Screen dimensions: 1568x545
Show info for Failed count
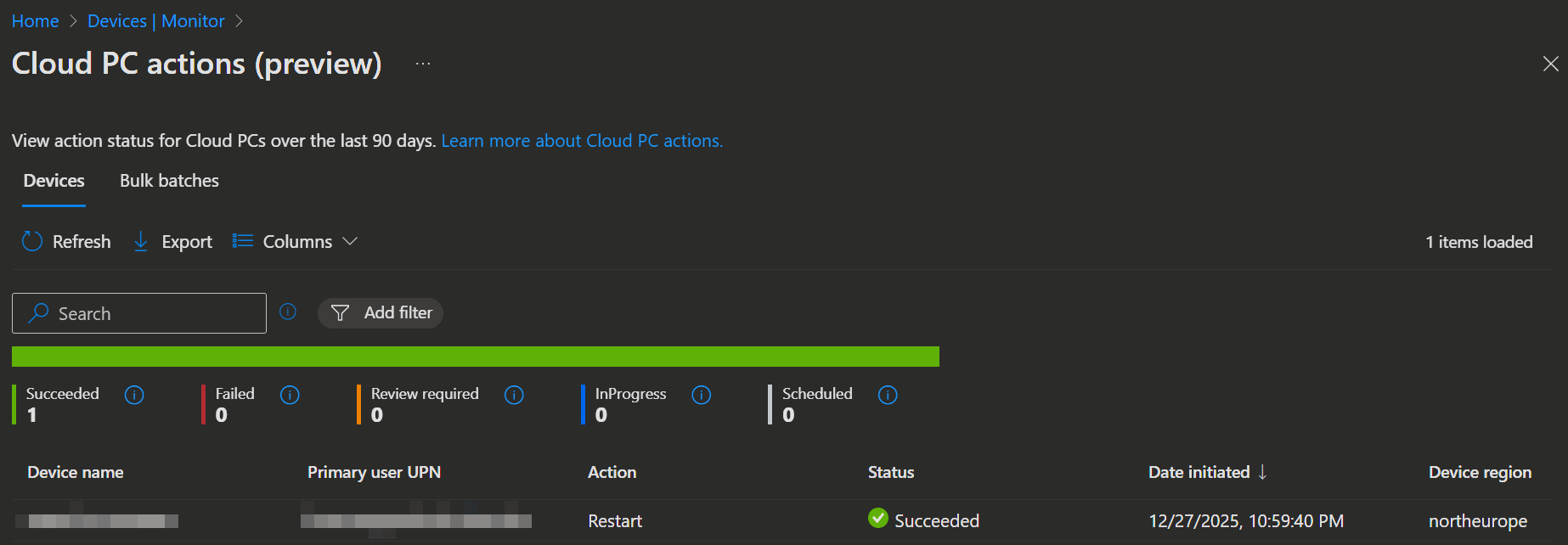point(290,395)
